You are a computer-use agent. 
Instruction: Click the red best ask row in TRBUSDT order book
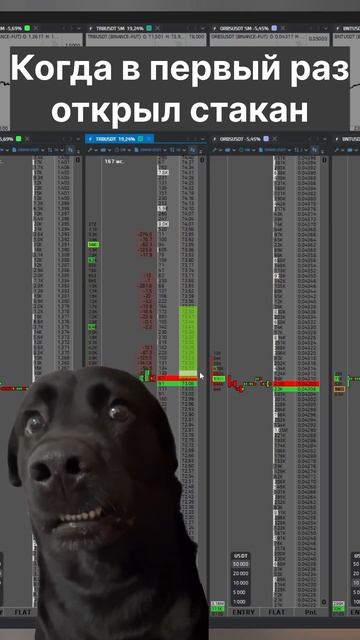tap(177, 378)
